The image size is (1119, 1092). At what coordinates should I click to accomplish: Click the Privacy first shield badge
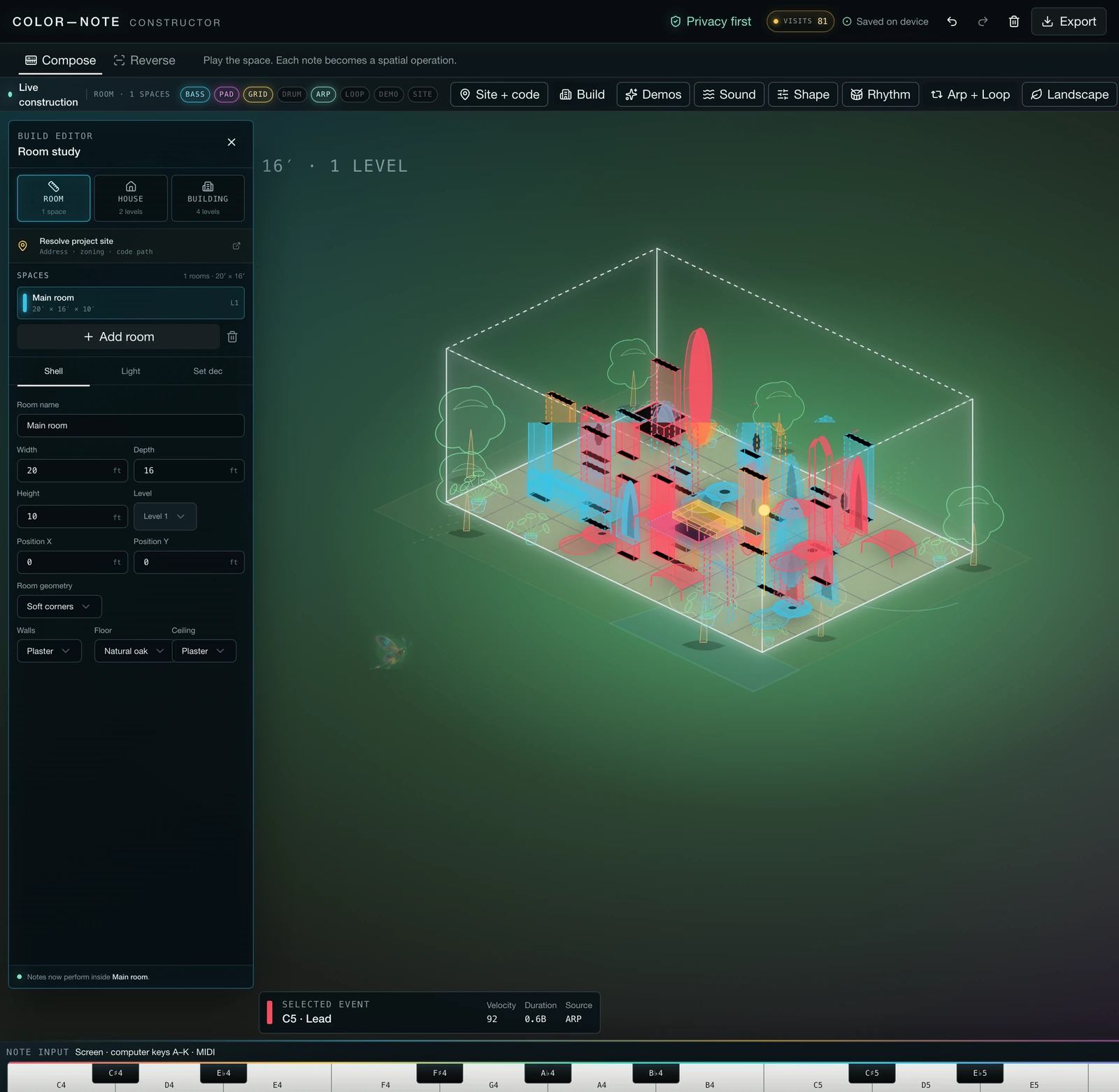pyautogui.click(x=711, y=22)
